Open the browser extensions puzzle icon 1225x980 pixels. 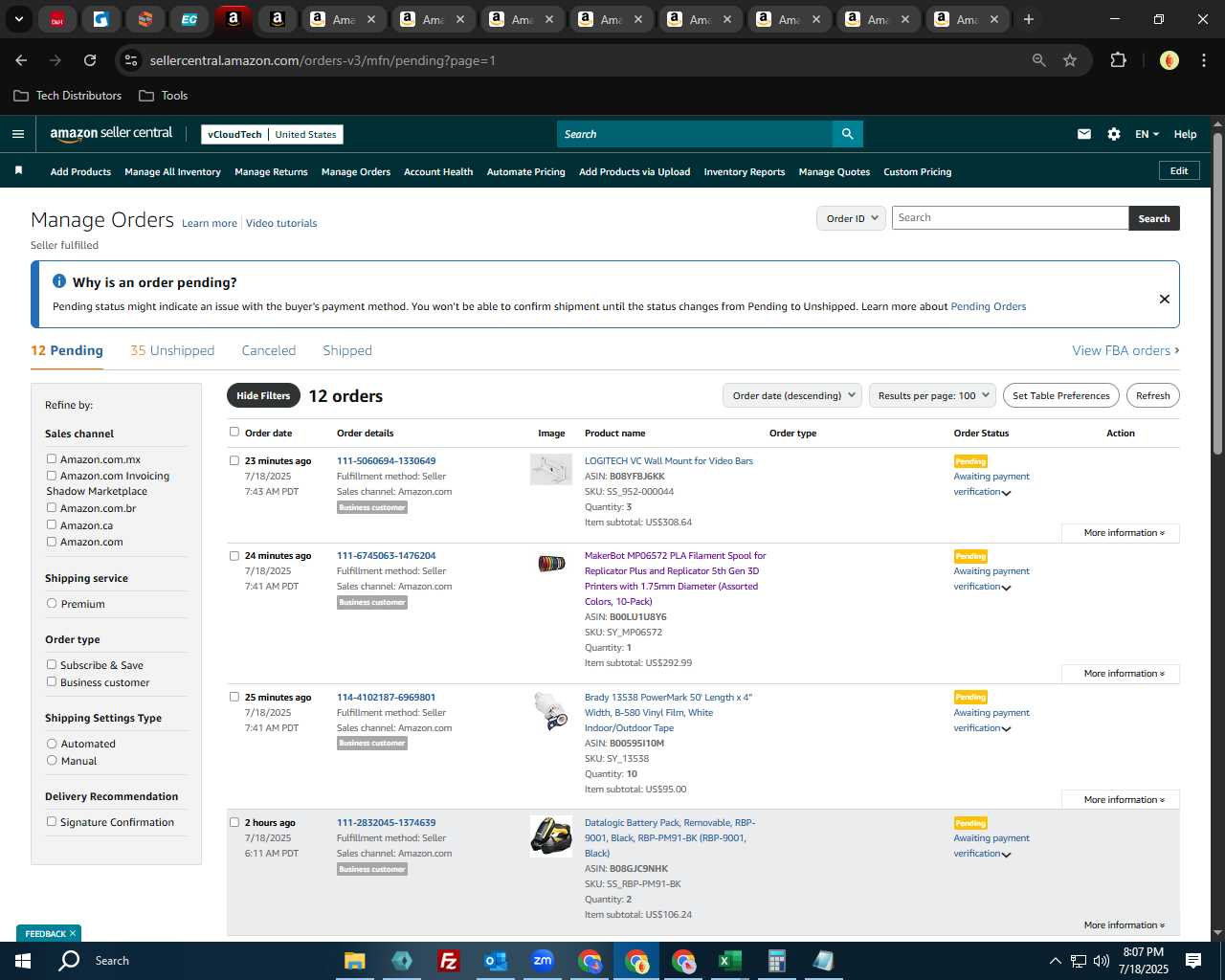(x=1118, y=60)
